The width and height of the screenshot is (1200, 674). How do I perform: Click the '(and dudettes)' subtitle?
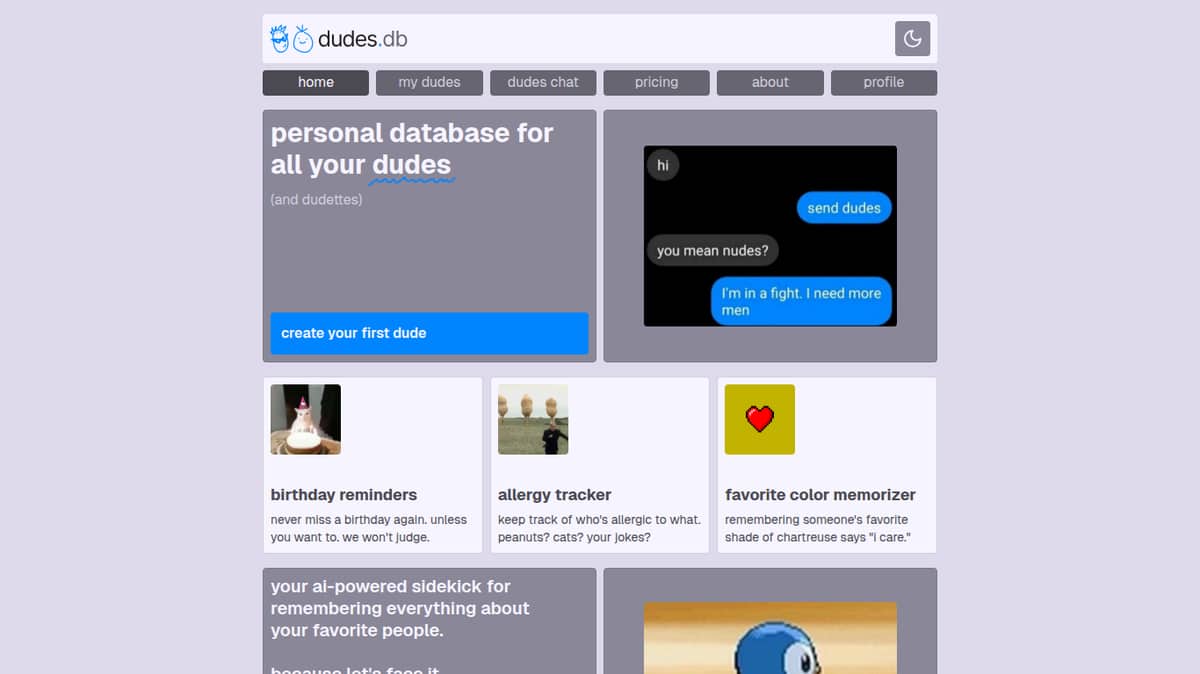pyautogui.click(x=316, y=200)
